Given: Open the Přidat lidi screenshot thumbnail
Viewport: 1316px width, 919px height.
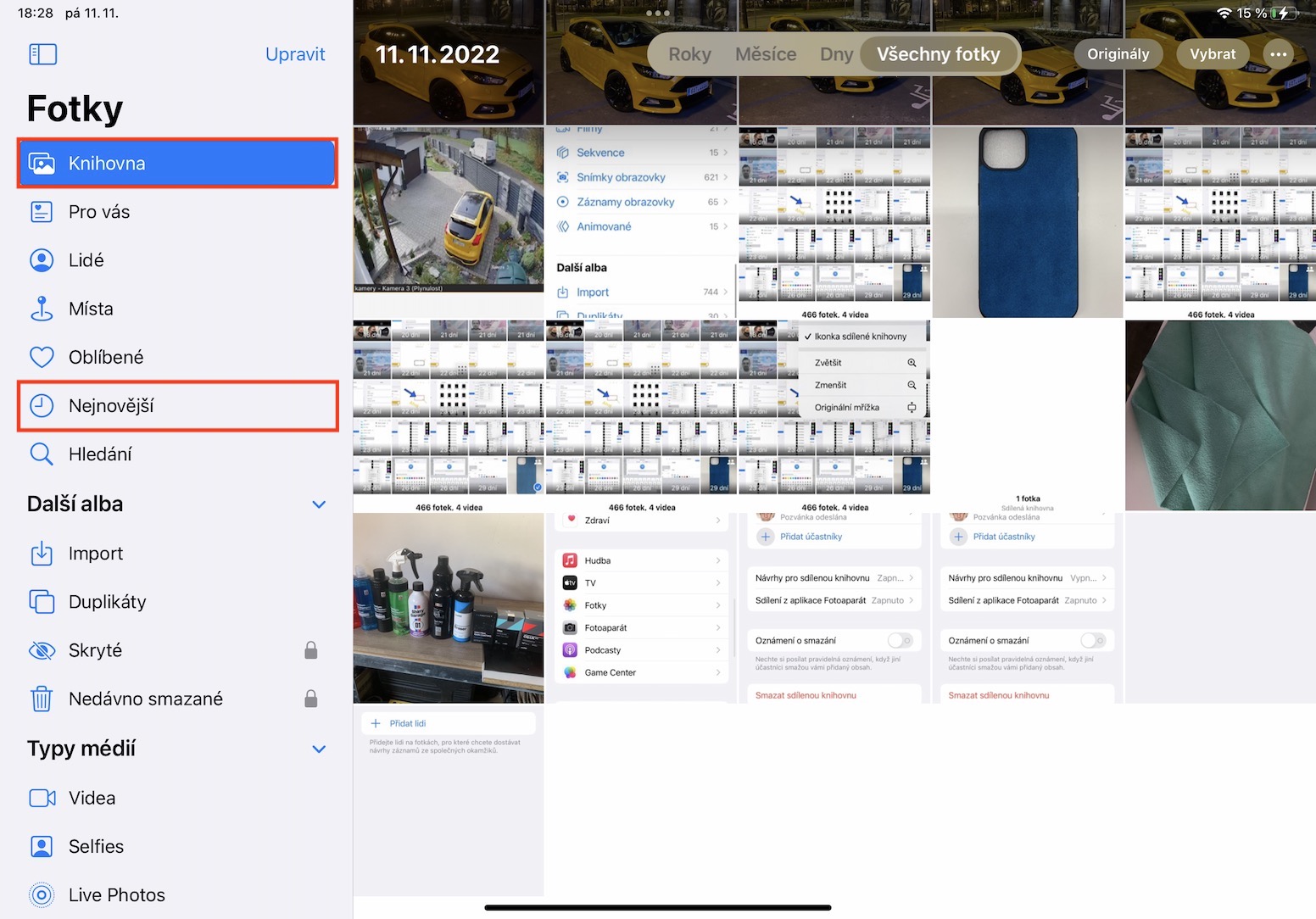Looking at the screenshot, I should pos(449,800).
